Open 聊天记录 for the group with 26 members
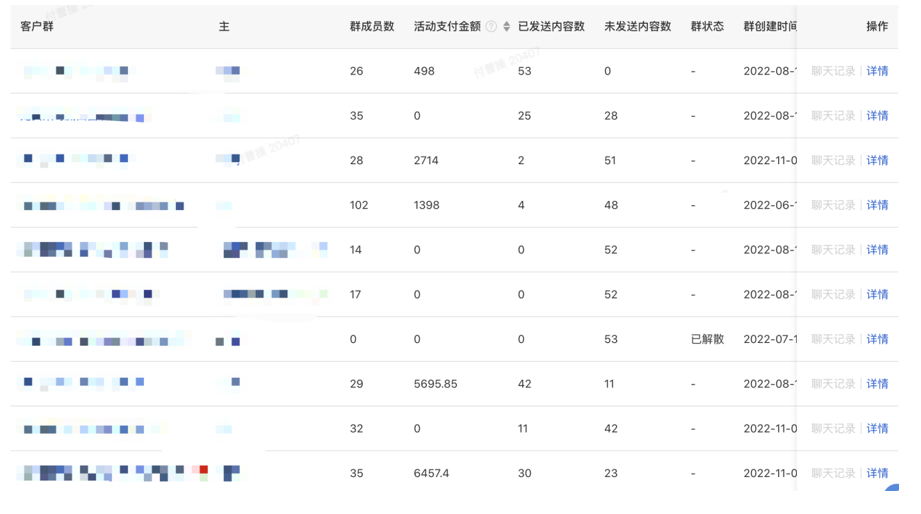Image resolution: width=921 pixels, height=514 pixels. (833, 71)
